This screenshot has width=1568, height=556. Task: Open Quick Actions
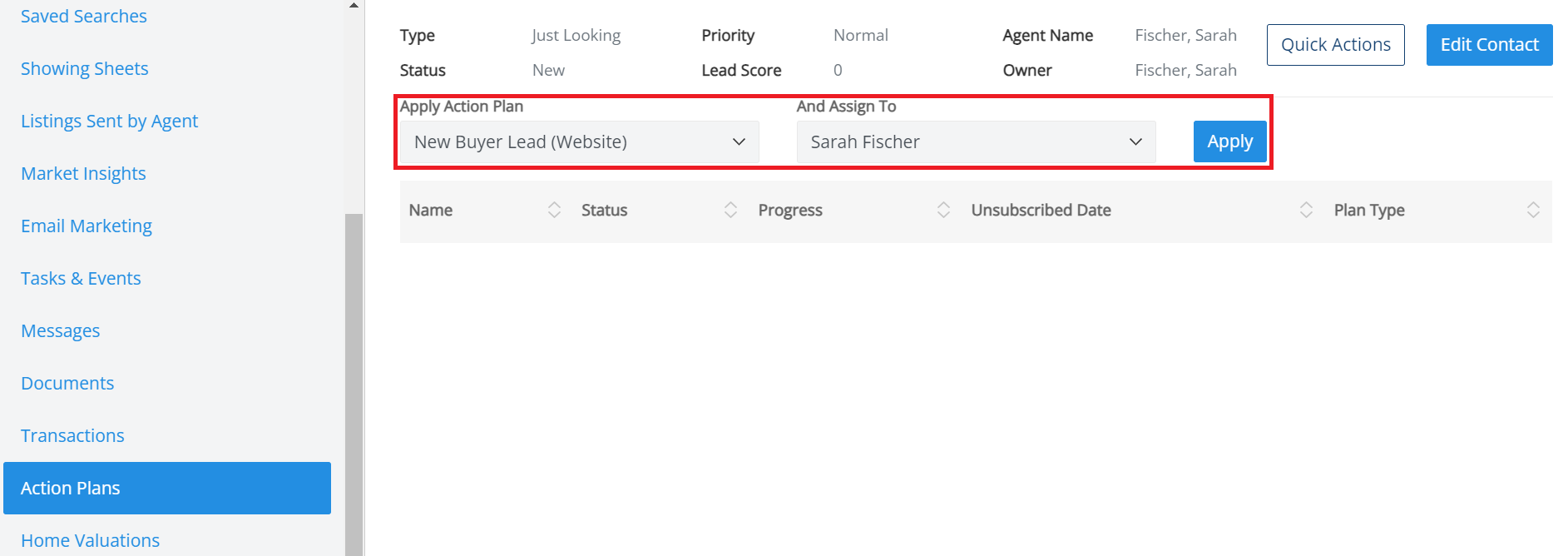click(1335, 44)
